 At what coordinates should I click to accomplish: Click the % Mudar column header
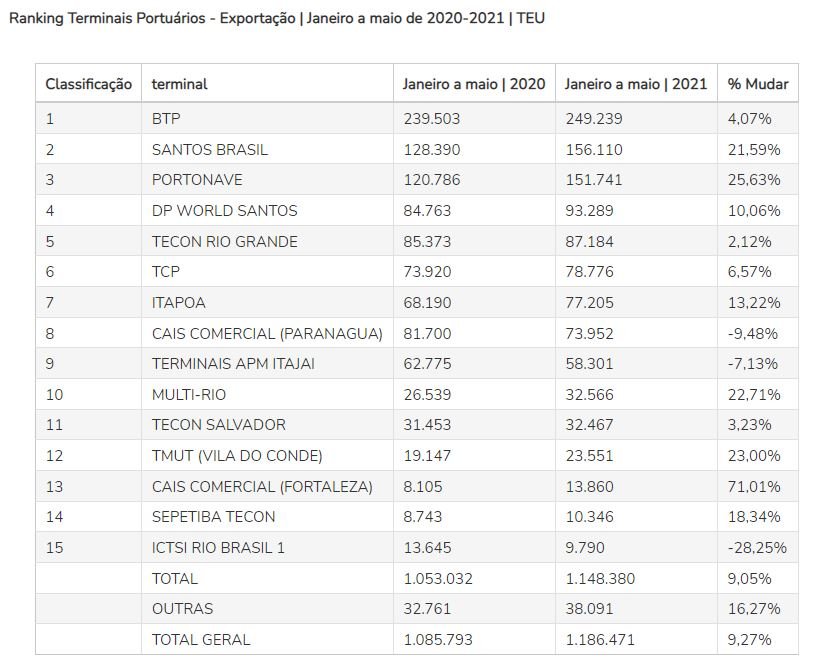758,84
